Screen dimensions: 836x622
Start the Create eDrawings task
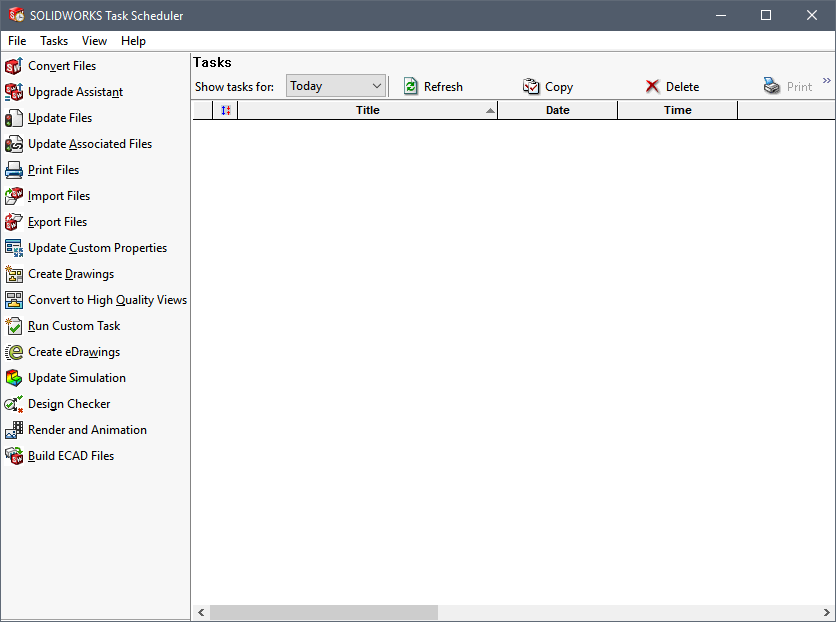[x=74, y=352]
